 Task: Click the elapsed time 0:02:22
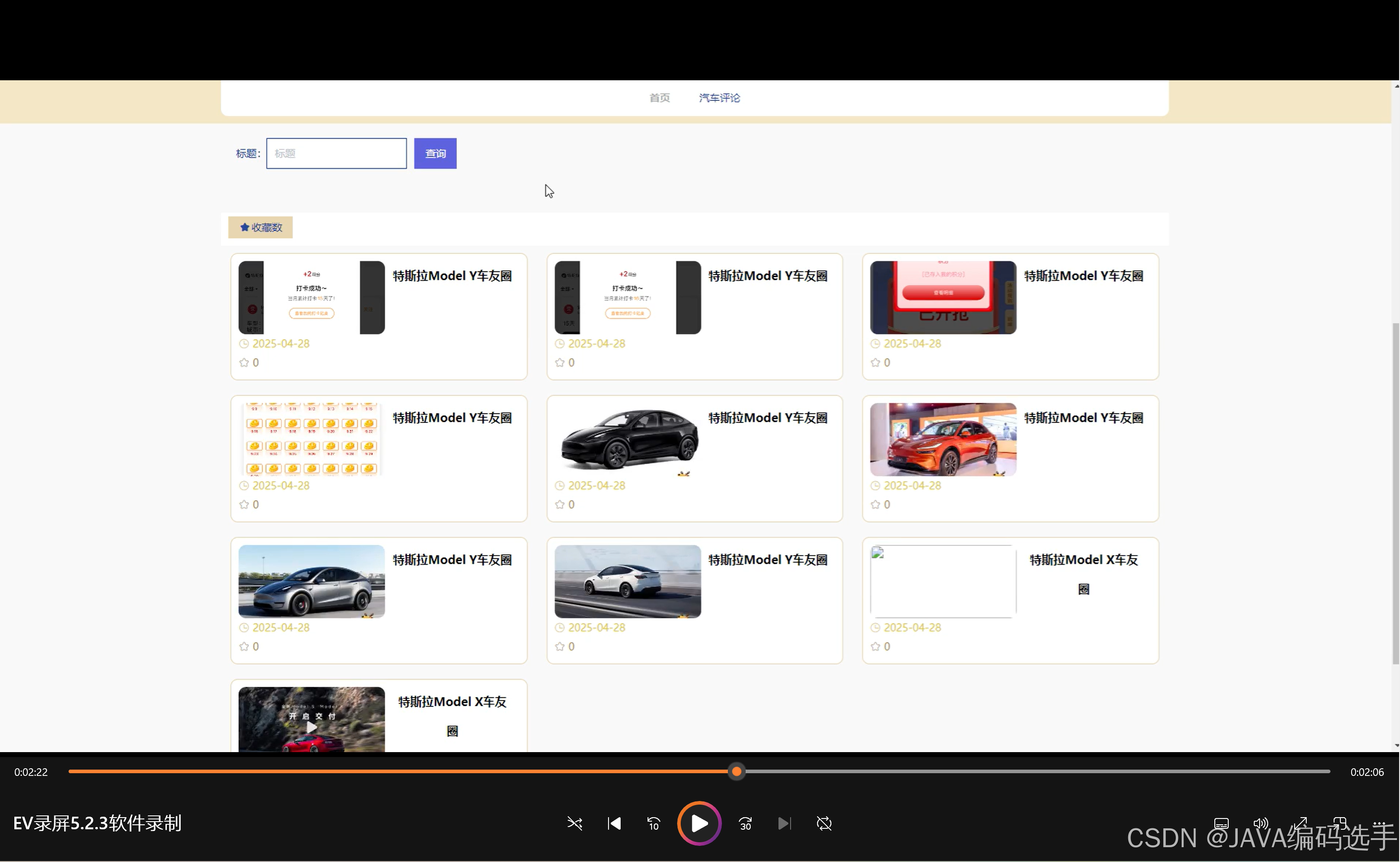point(31,772)
